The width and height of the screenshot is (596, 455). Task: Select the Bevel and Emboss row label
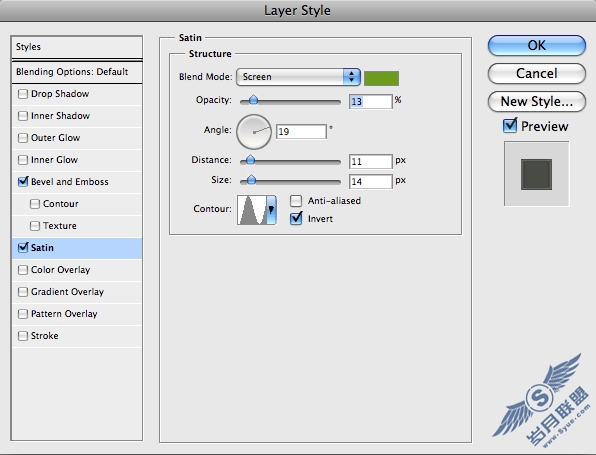click(70, 182)
